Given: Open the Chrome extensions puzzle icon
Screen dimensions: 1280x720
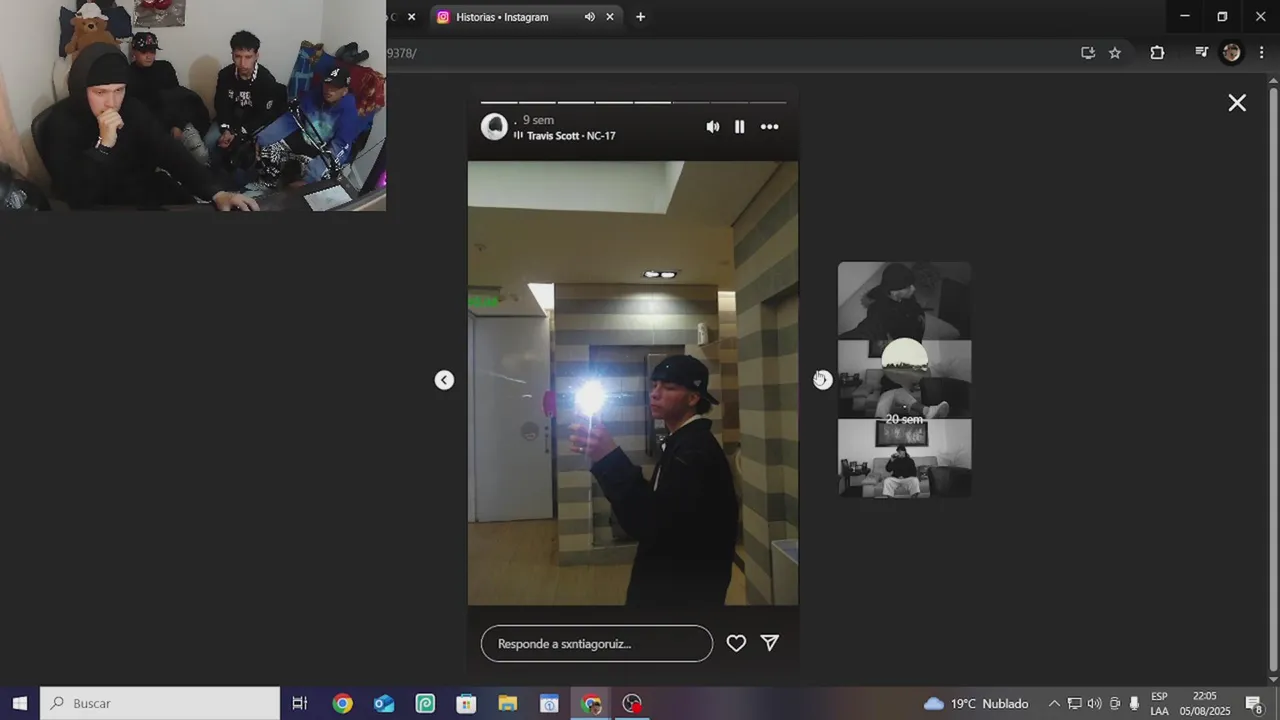Looking at the screenshot, I should click(1157, 53).
